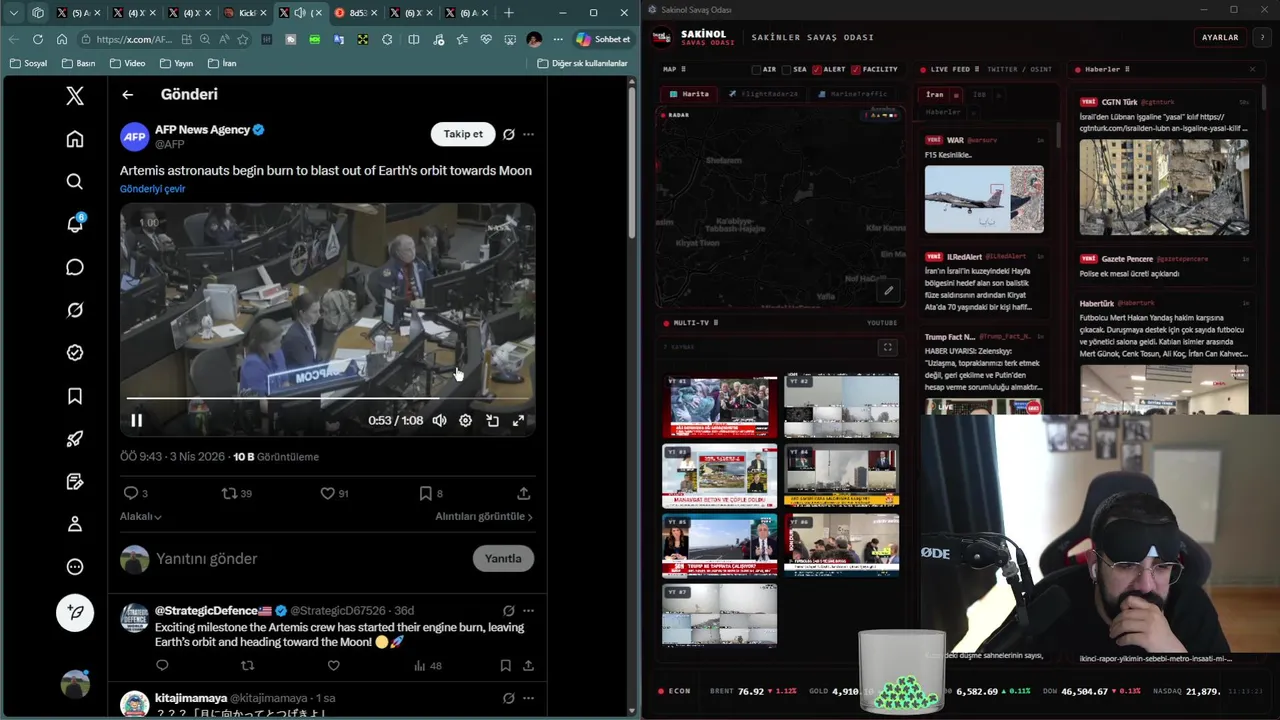Open the İran bookmarks folder
This screenshot has height=720, width=1280.
(x=222, y=63)
